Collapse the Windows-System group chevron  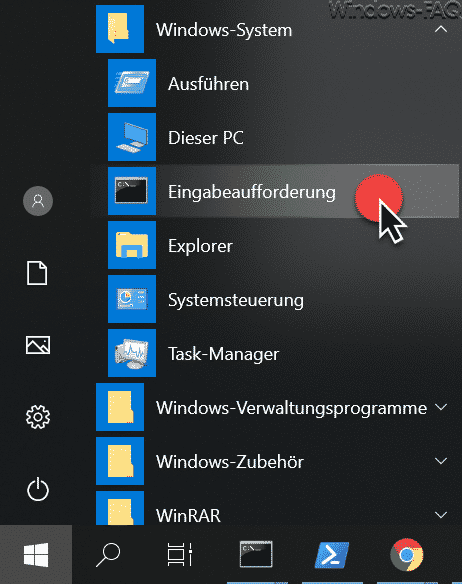click(x=441, y=29)
